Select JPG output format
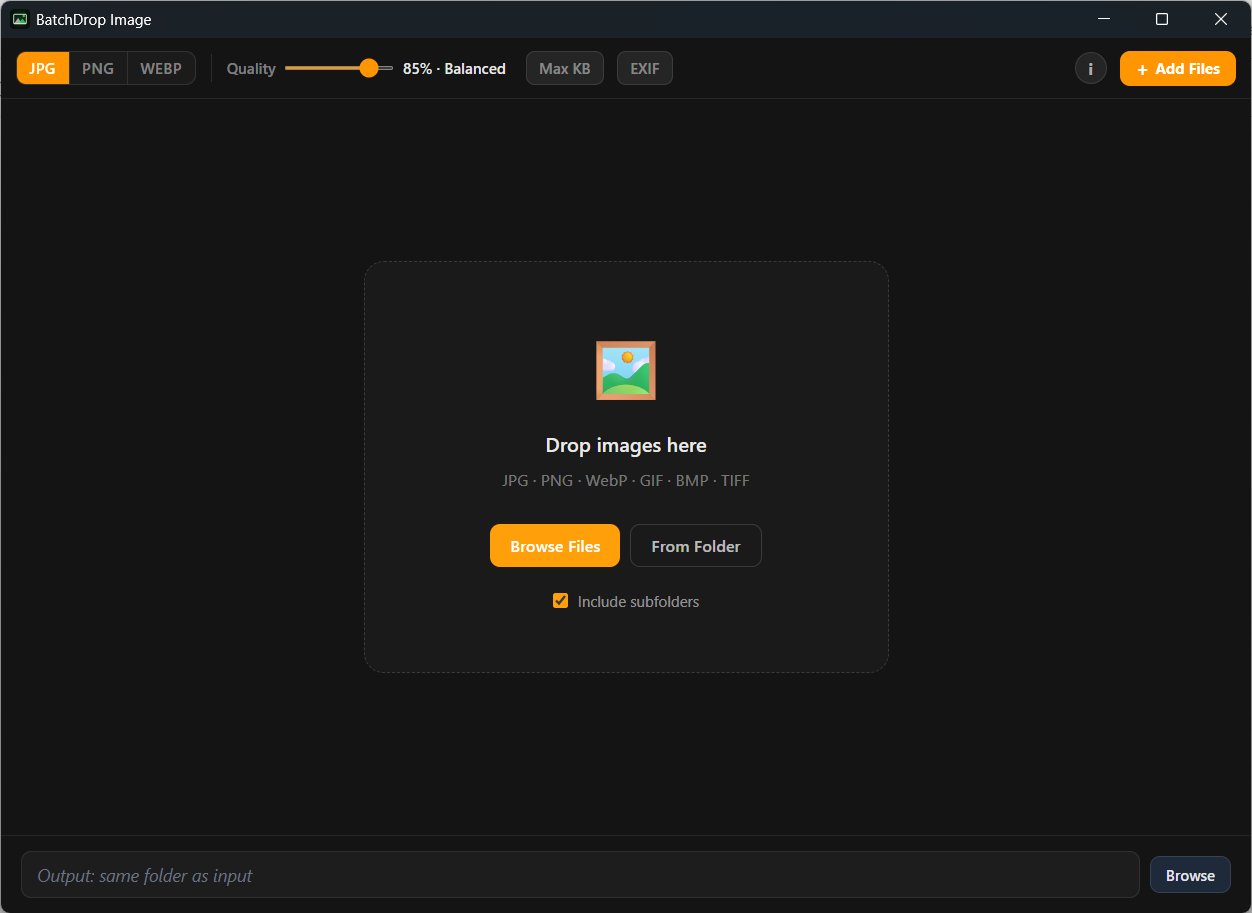The image size is (1252, 913). [43, 68]
